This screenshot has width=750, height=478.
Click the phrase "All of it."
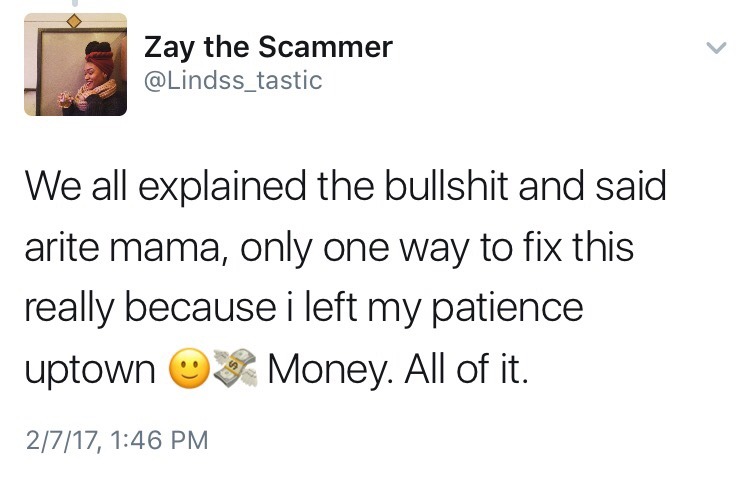[466, 368]
